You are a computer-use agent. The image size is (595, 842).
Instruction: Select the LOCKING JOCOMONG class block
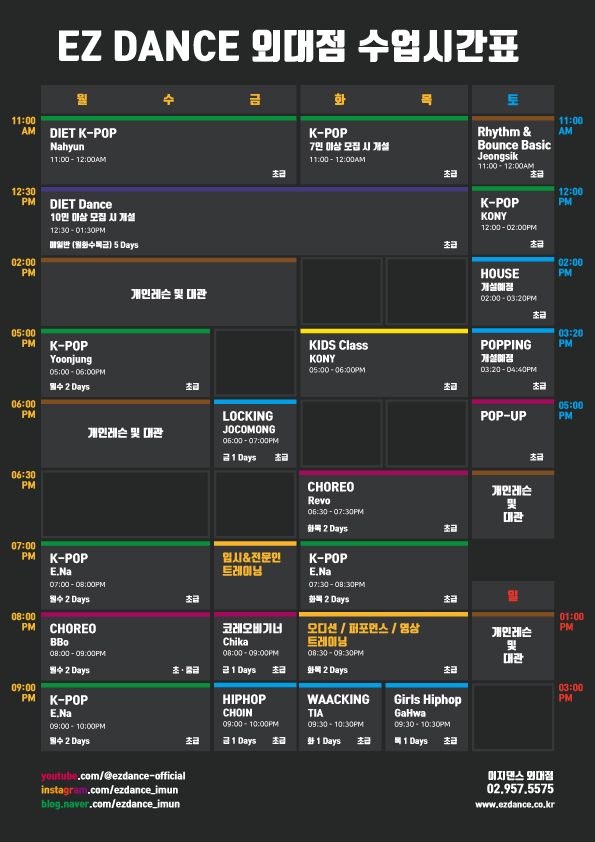(x=255, y=433)
